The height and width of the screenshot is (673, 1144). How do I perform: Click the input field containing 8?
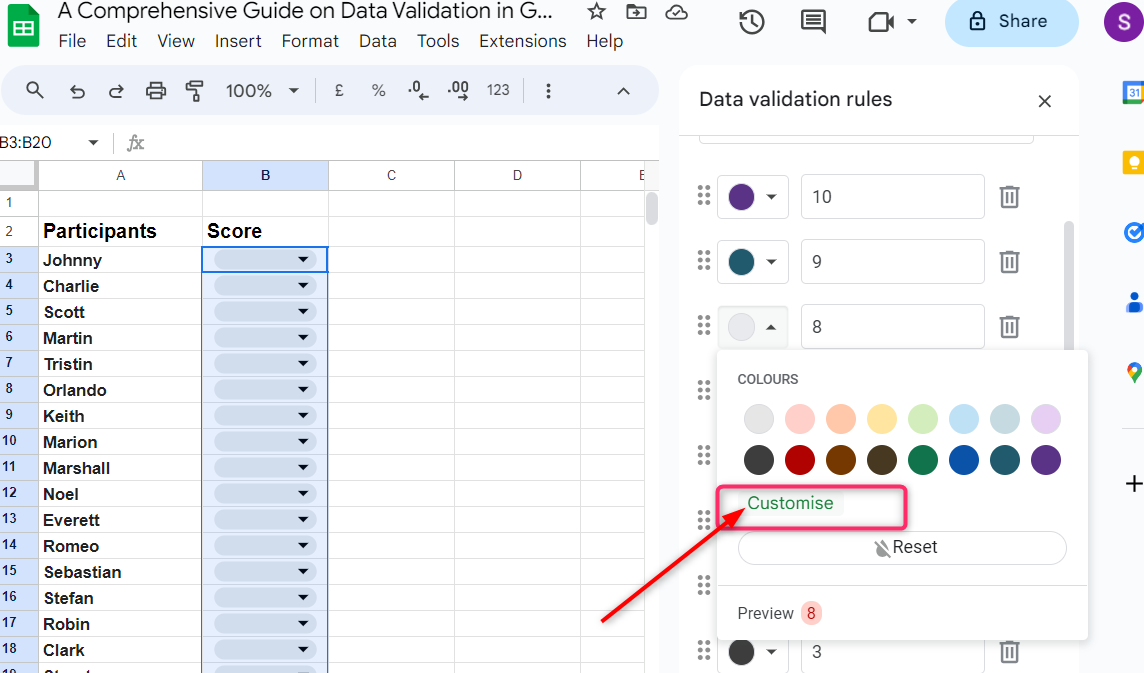click(x=892, y=327)
